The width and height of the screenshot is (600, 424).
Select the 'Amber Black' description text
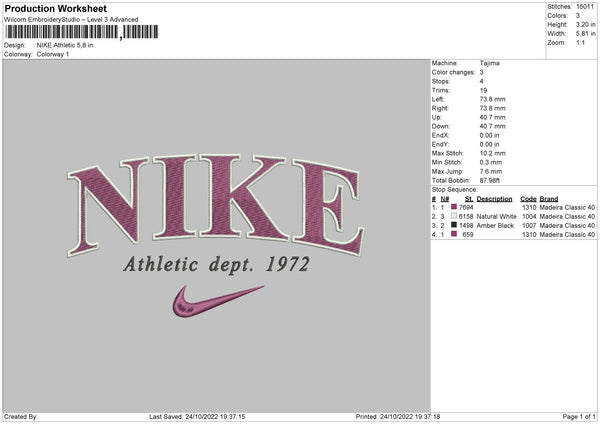[495, 226]
